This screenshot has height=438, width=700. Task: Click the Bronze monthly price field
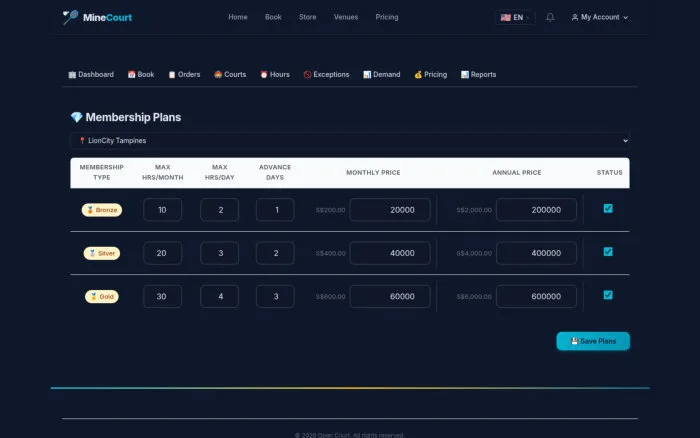pyautogui.click(x=390, y=210)
